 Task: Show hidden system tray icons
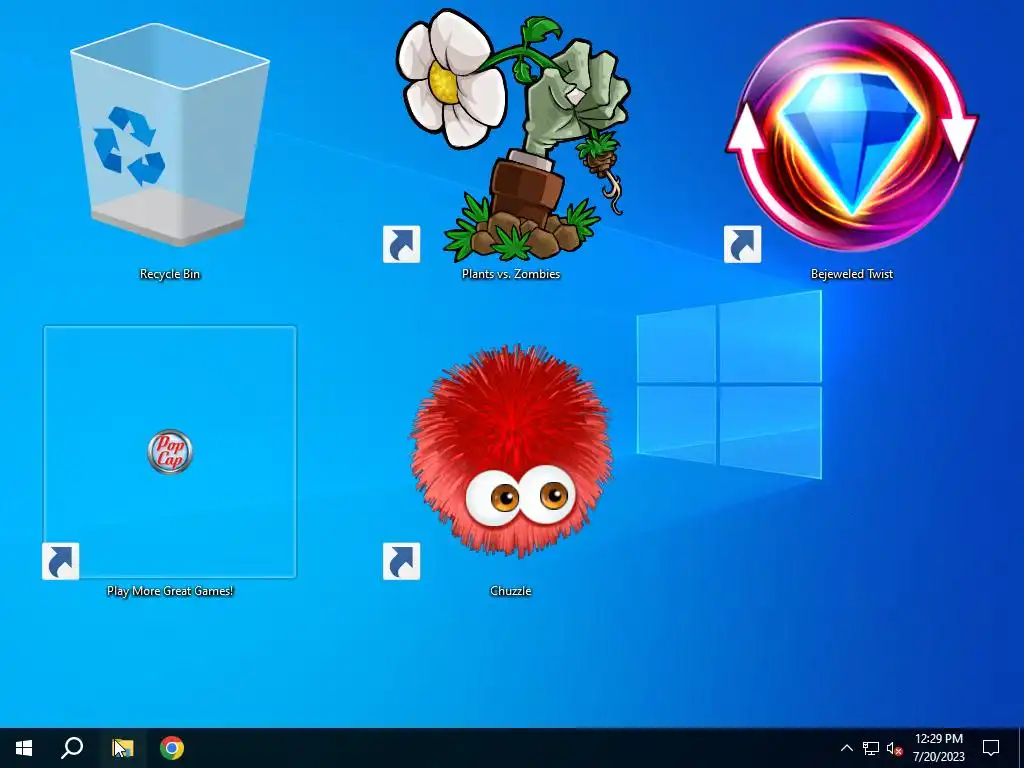[846, 748]
